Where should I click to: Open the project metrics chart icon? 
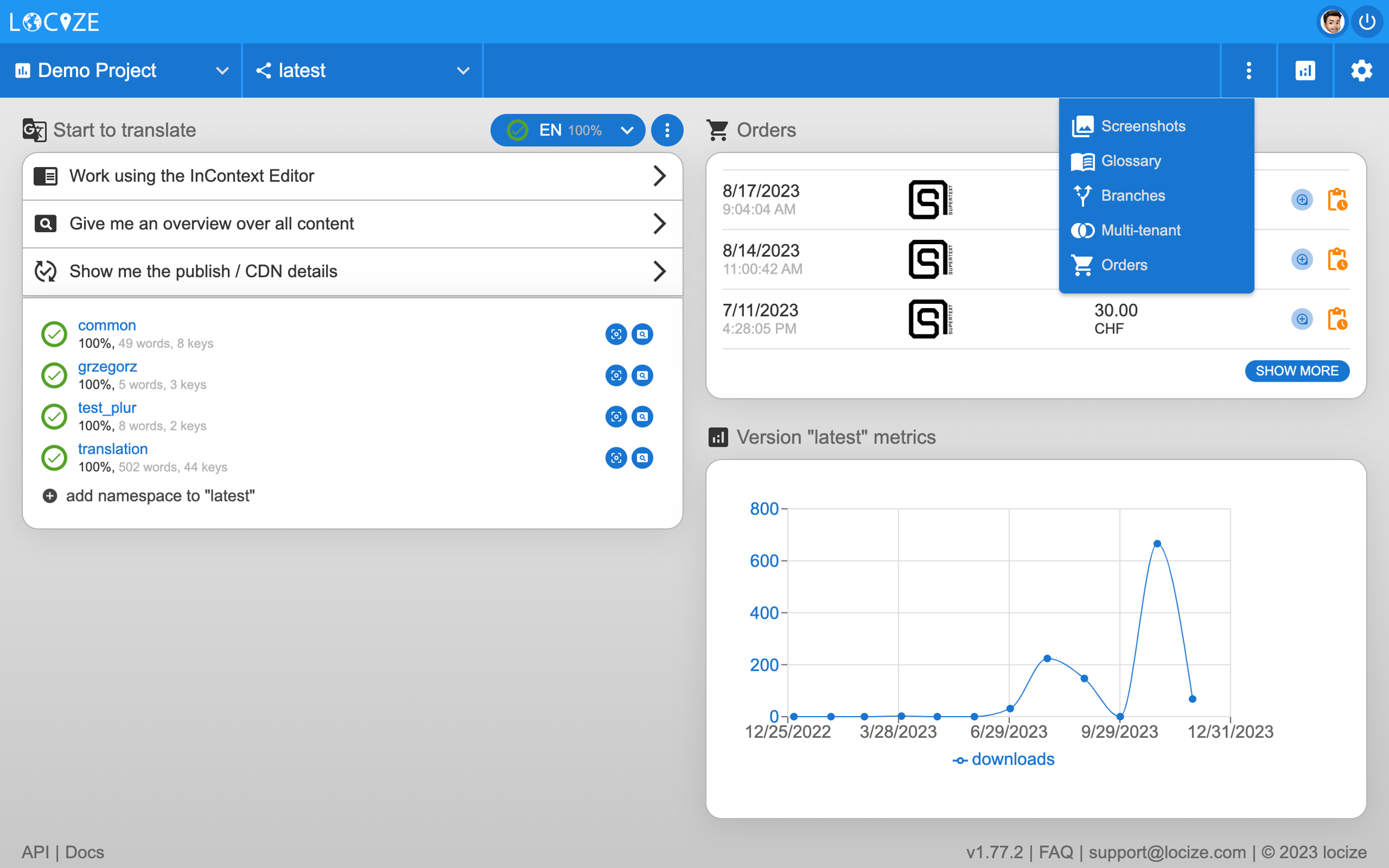pos(1305,71)
